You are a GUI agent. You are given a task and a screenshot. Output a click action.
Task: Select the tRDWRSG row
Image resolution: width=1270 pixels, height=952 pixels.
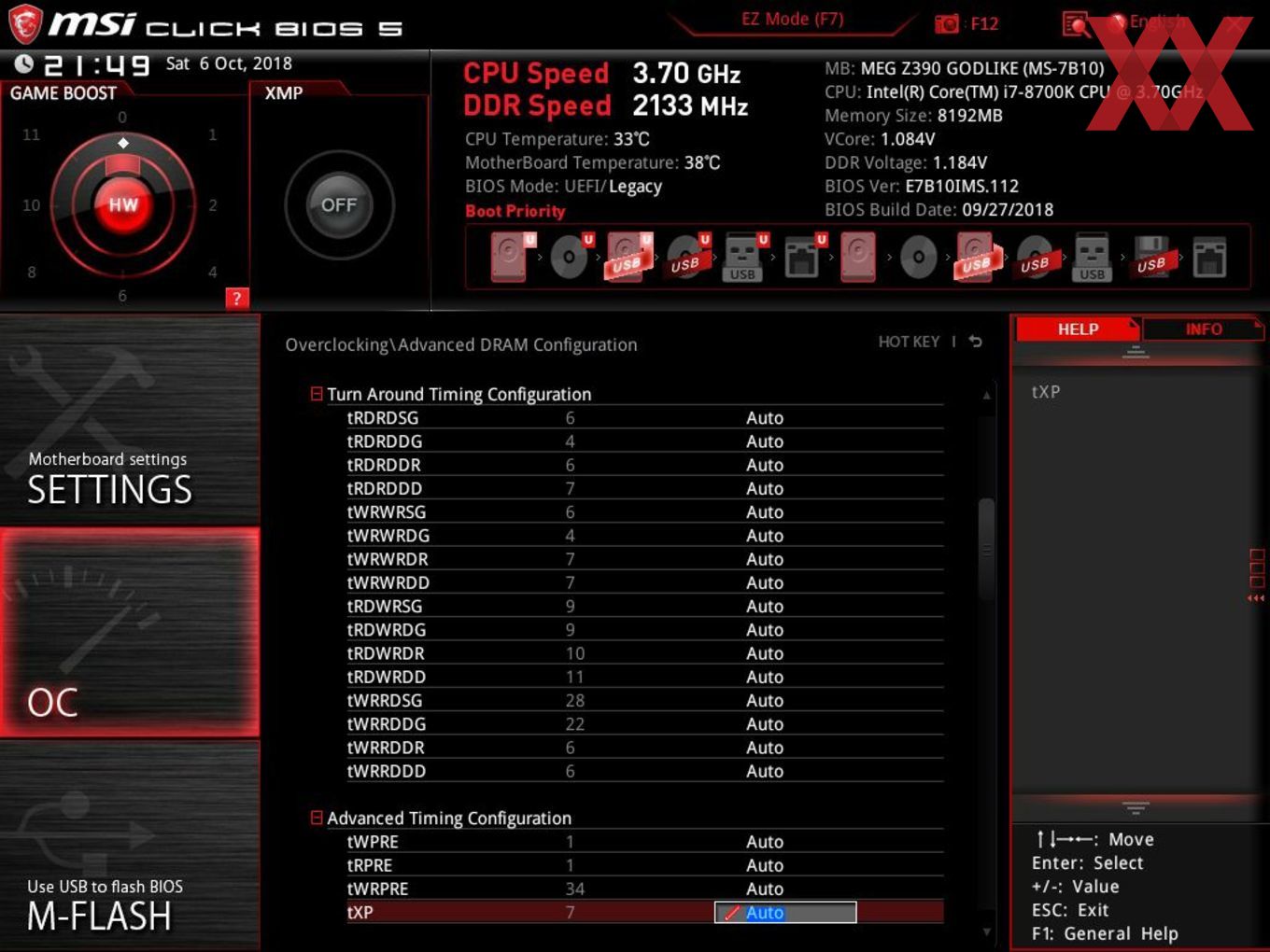point(644,606)
